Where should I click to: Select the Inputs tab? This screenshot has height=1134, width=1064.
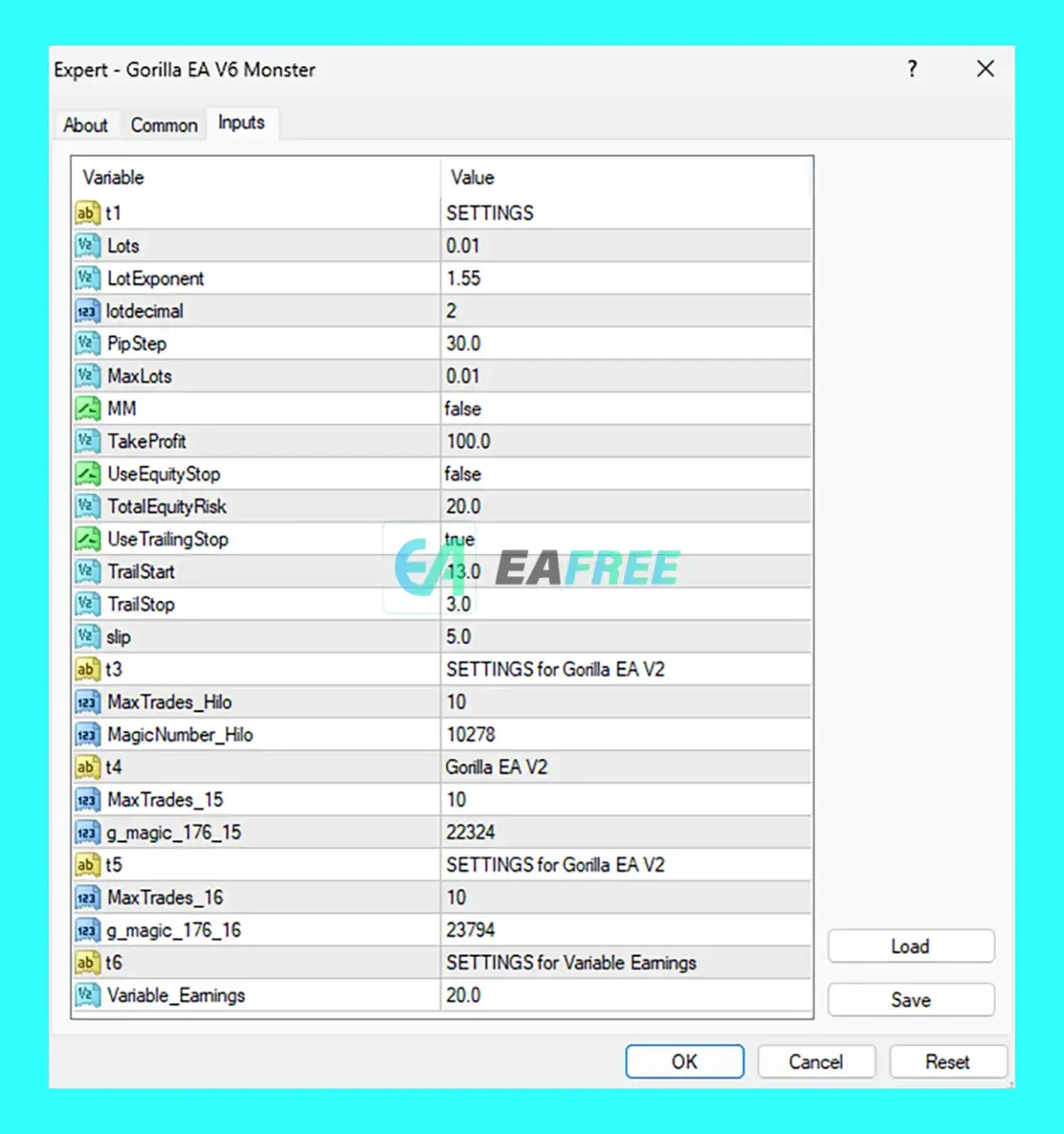[x=241, y=122]
